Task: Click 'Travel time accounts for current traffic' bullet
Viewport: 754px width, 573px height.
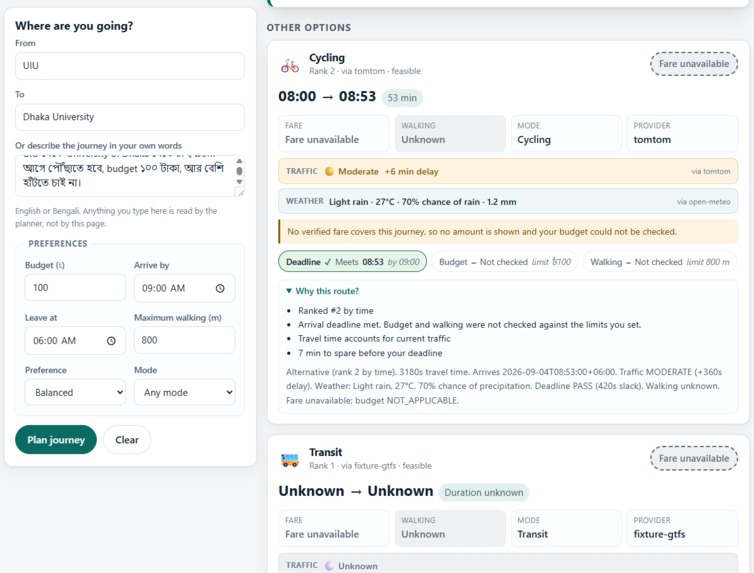Action: coord(374,338)
